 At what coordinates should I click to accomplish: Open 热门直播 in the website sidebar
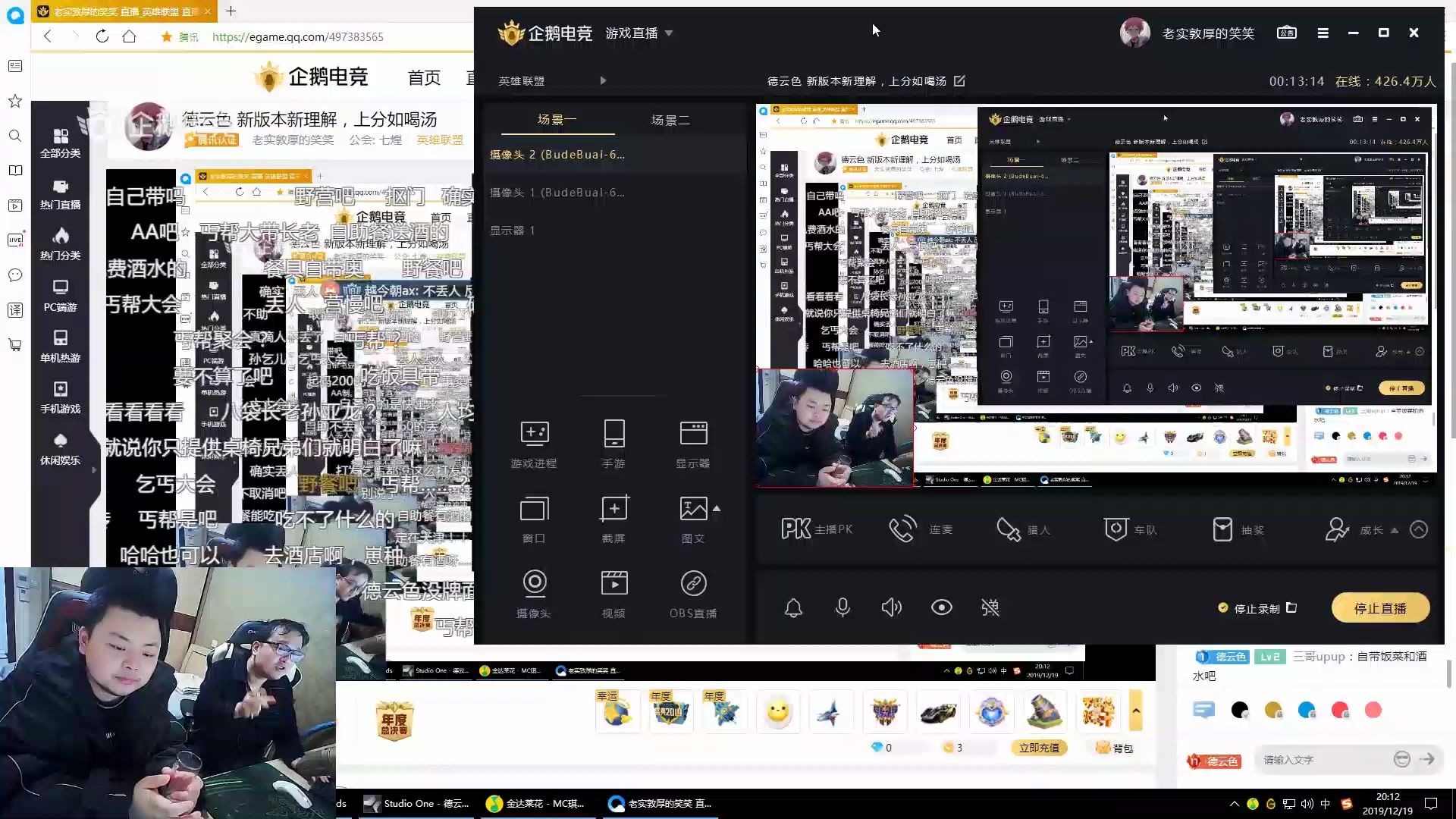coord(60,194)
